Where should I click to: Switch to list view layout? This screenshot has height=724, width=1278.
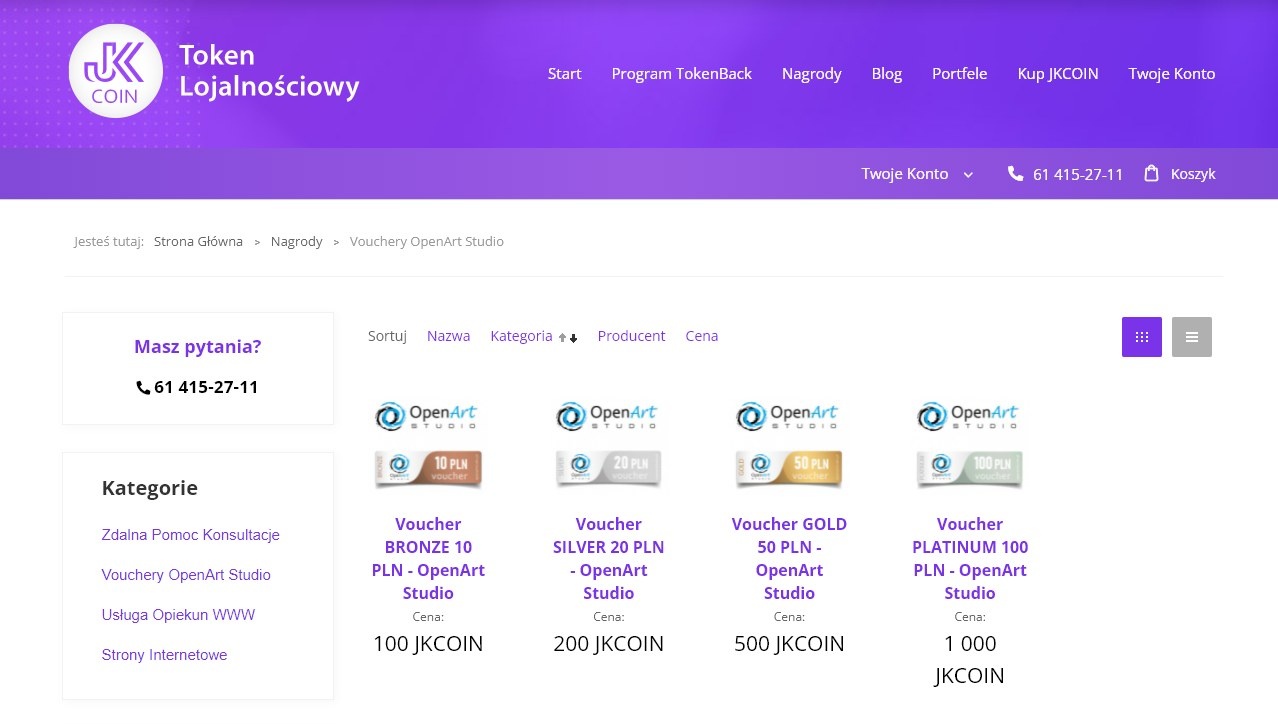point(1192,337)
